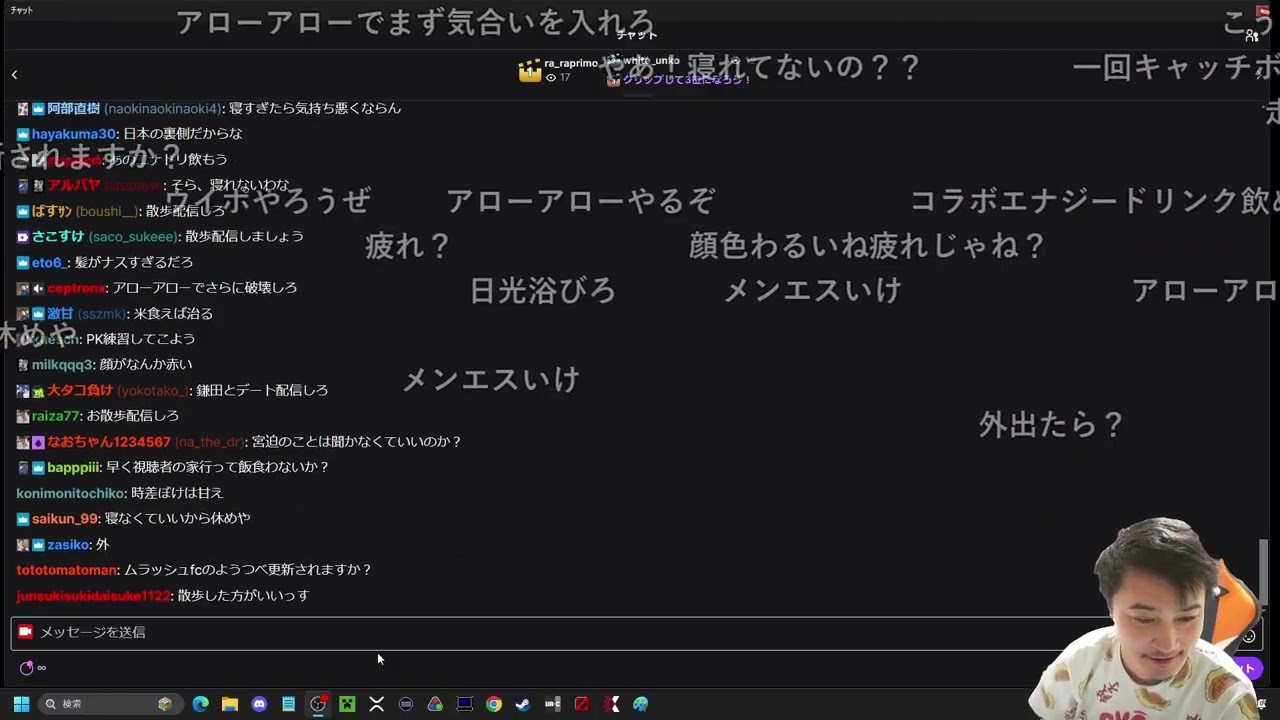Open the chat community users icon
This screenshot has width=1280, height=720.
1252,35
